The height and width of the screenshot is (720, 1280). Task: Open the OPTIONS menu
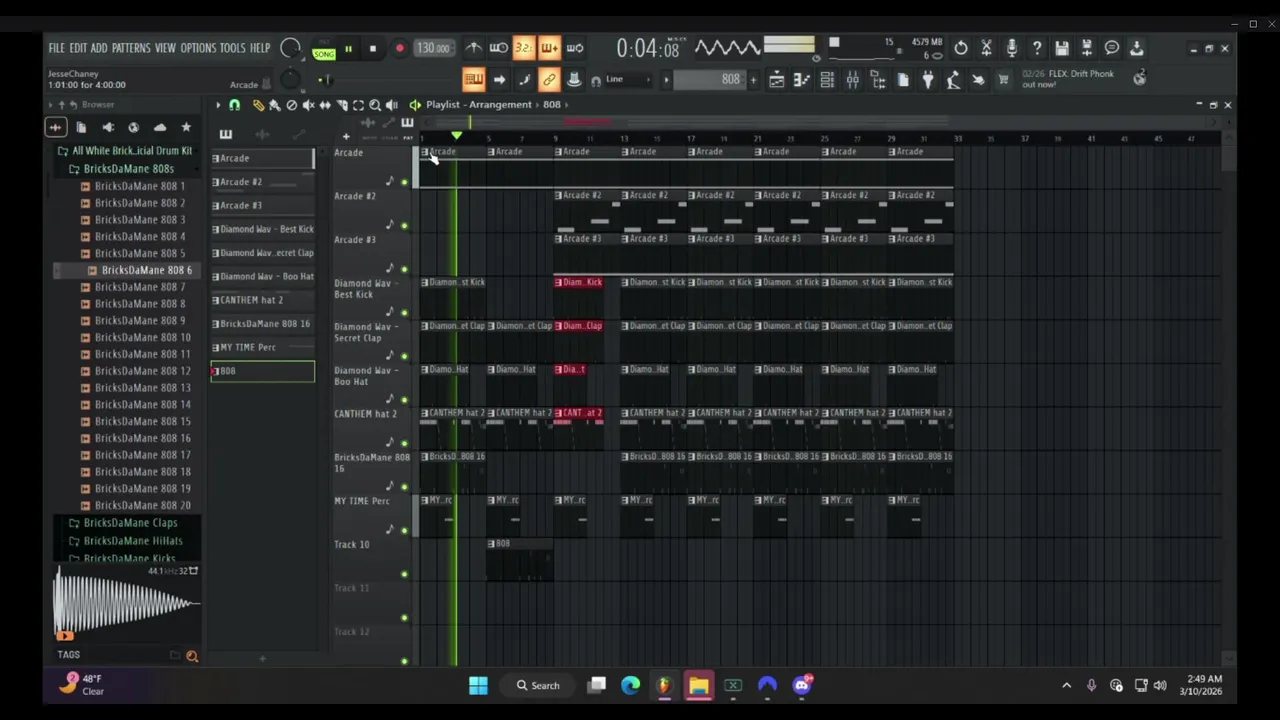click(198, 48)
